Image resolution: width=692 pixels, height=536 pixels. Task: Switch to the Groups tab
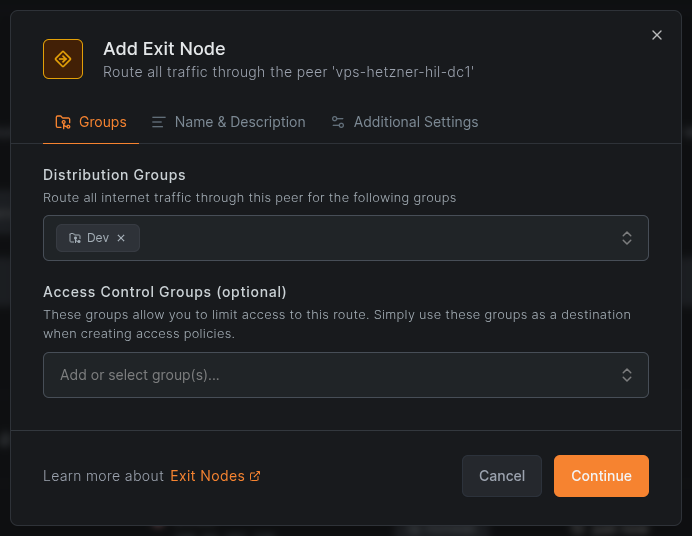tap(91, 122)
